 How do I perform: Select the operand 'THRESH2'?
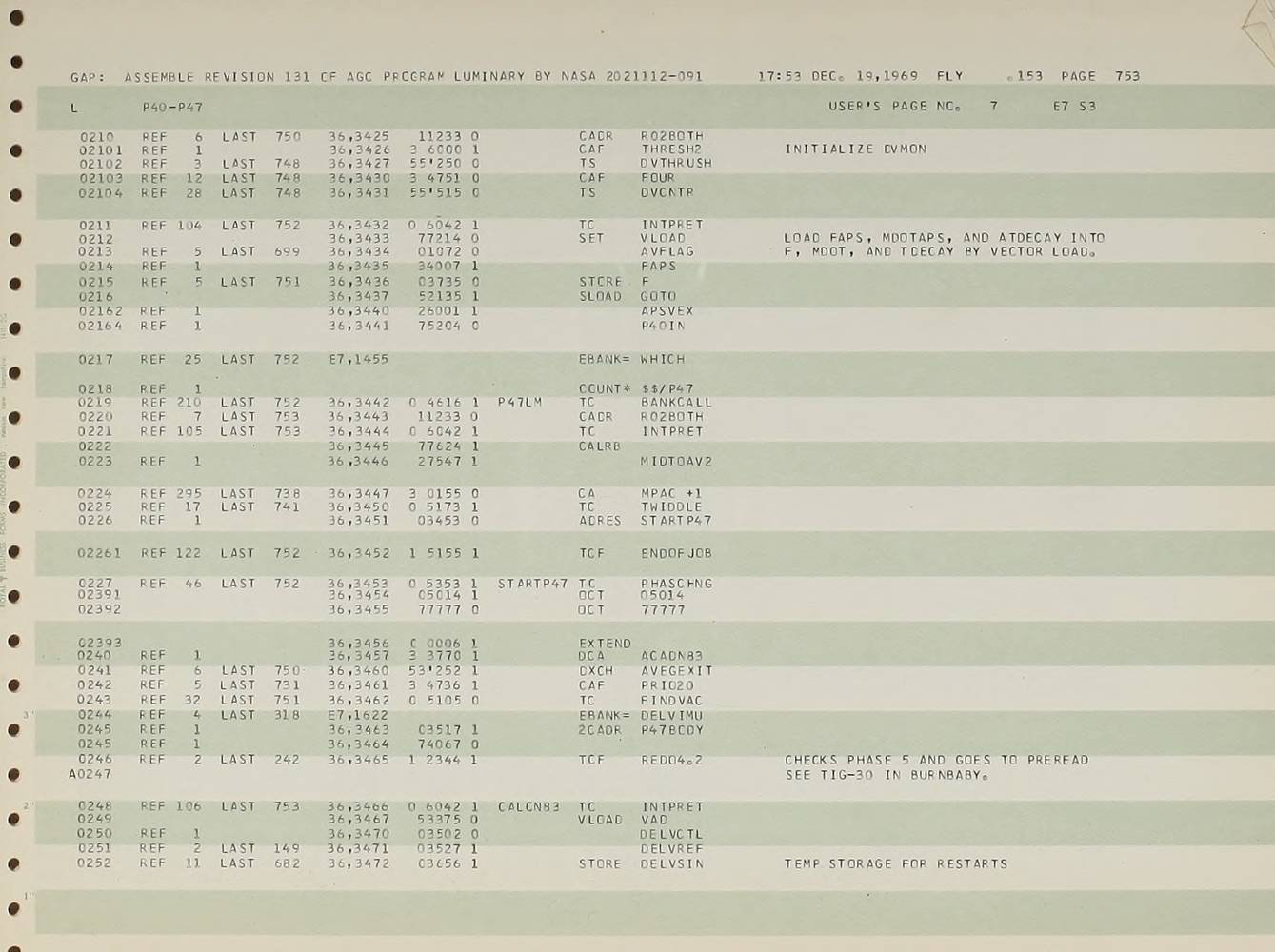coord(671,149)
